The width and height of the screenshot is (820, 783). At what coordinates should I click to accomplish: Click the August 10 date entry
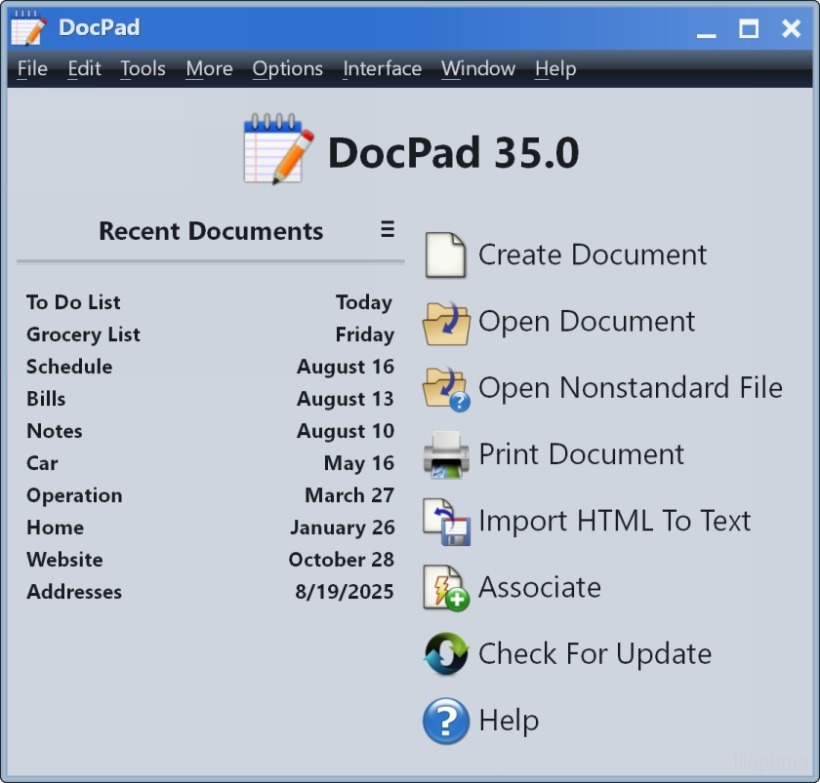coord(345,431)
